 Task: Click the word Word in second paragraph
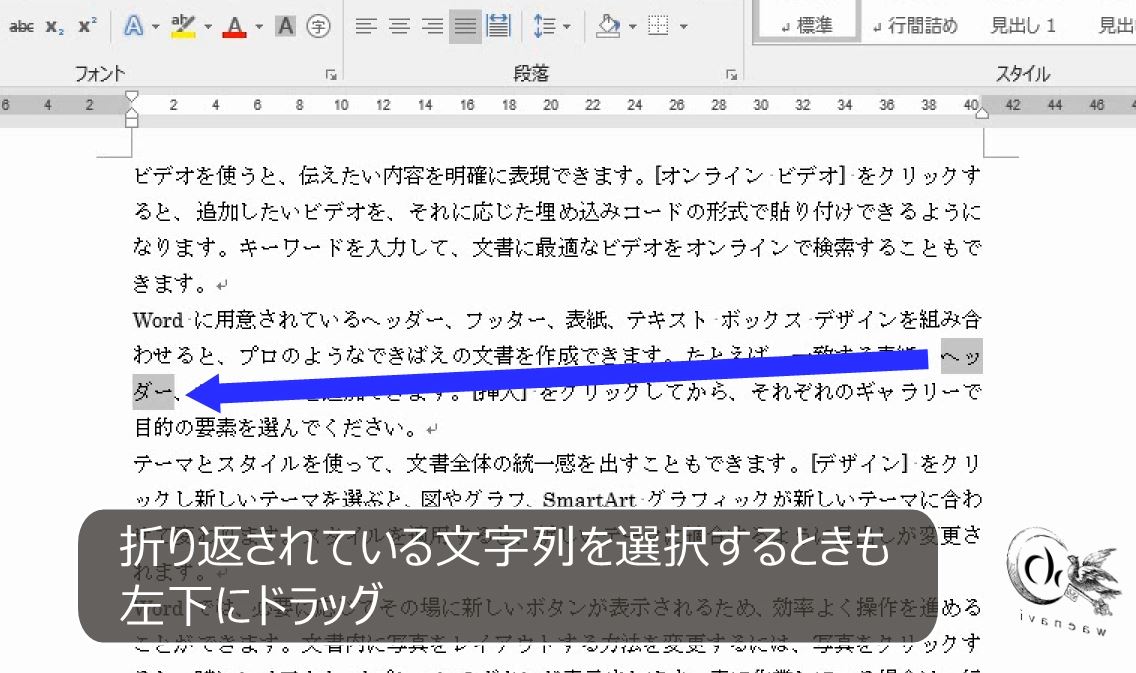pos(158,319)
